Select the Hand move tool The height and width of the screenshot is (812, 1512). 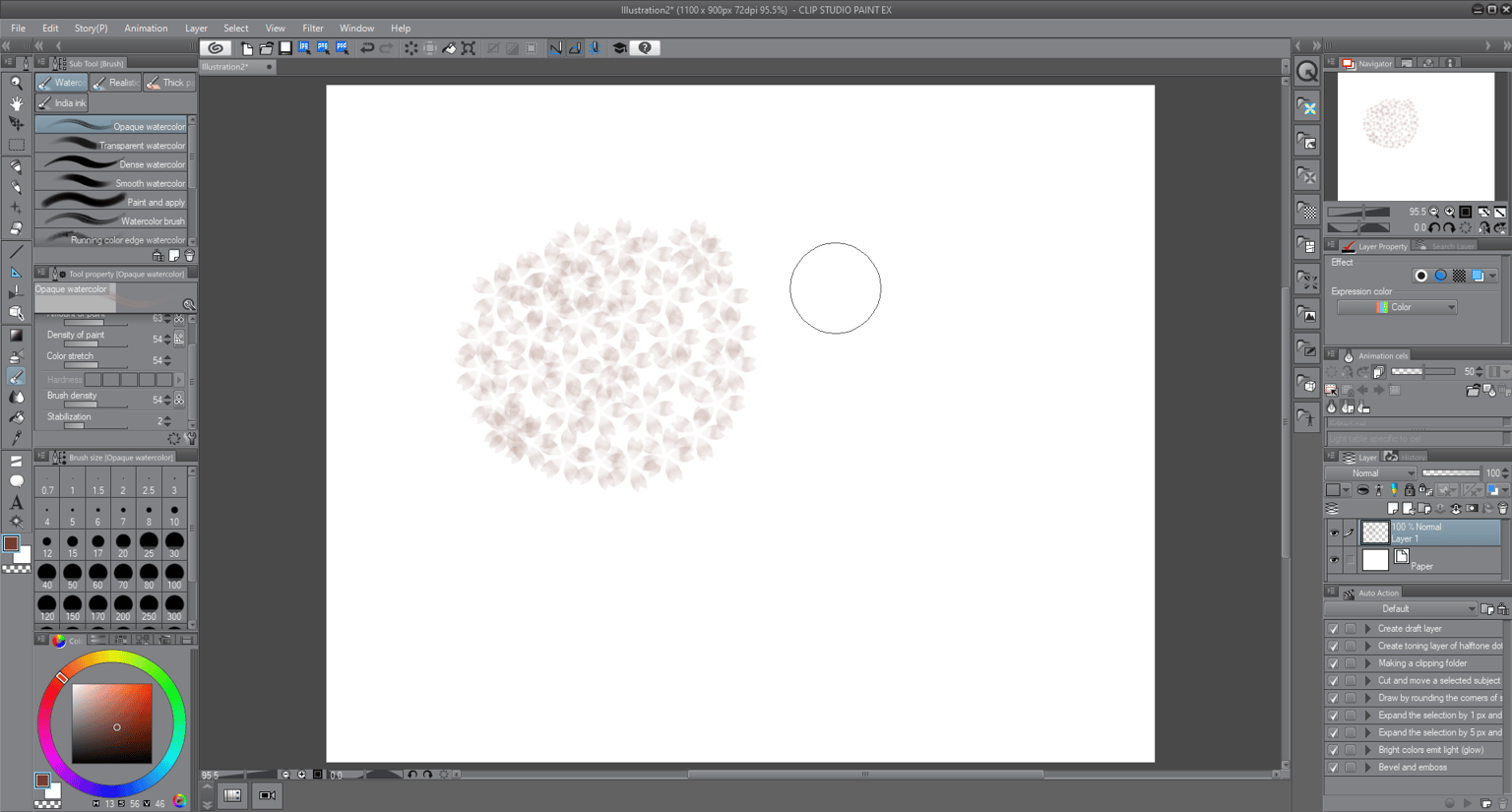coord(16,103)
